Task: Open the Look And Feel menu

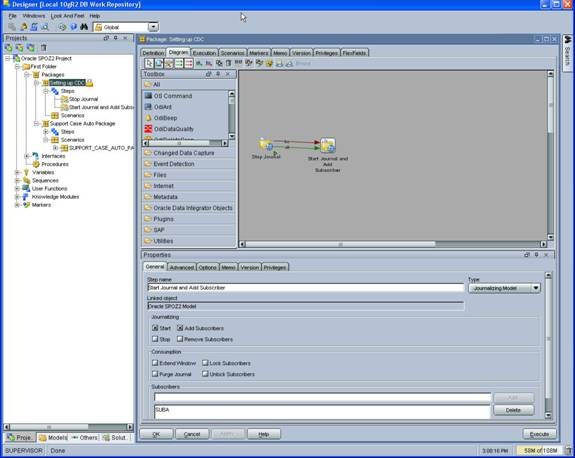Action: click(67, 16)
